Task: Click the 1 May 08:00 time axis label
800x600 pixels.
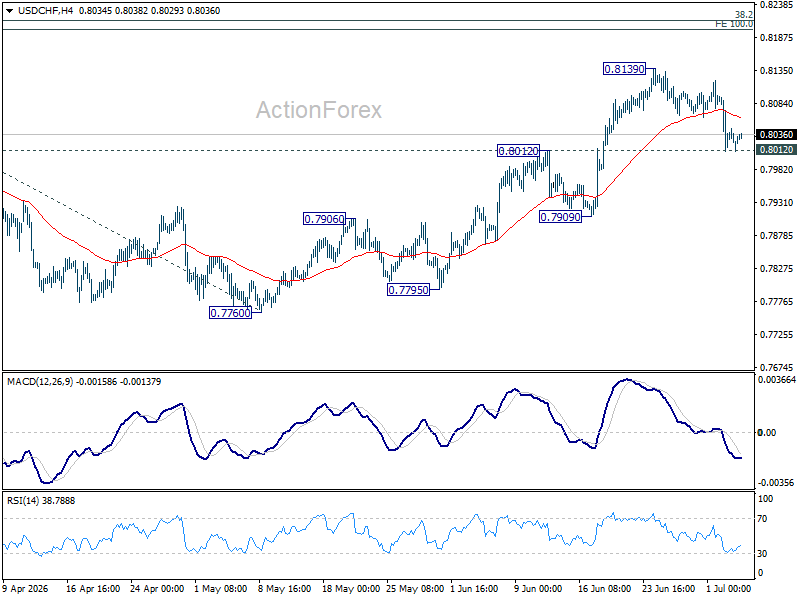Action: click(220, 588)
